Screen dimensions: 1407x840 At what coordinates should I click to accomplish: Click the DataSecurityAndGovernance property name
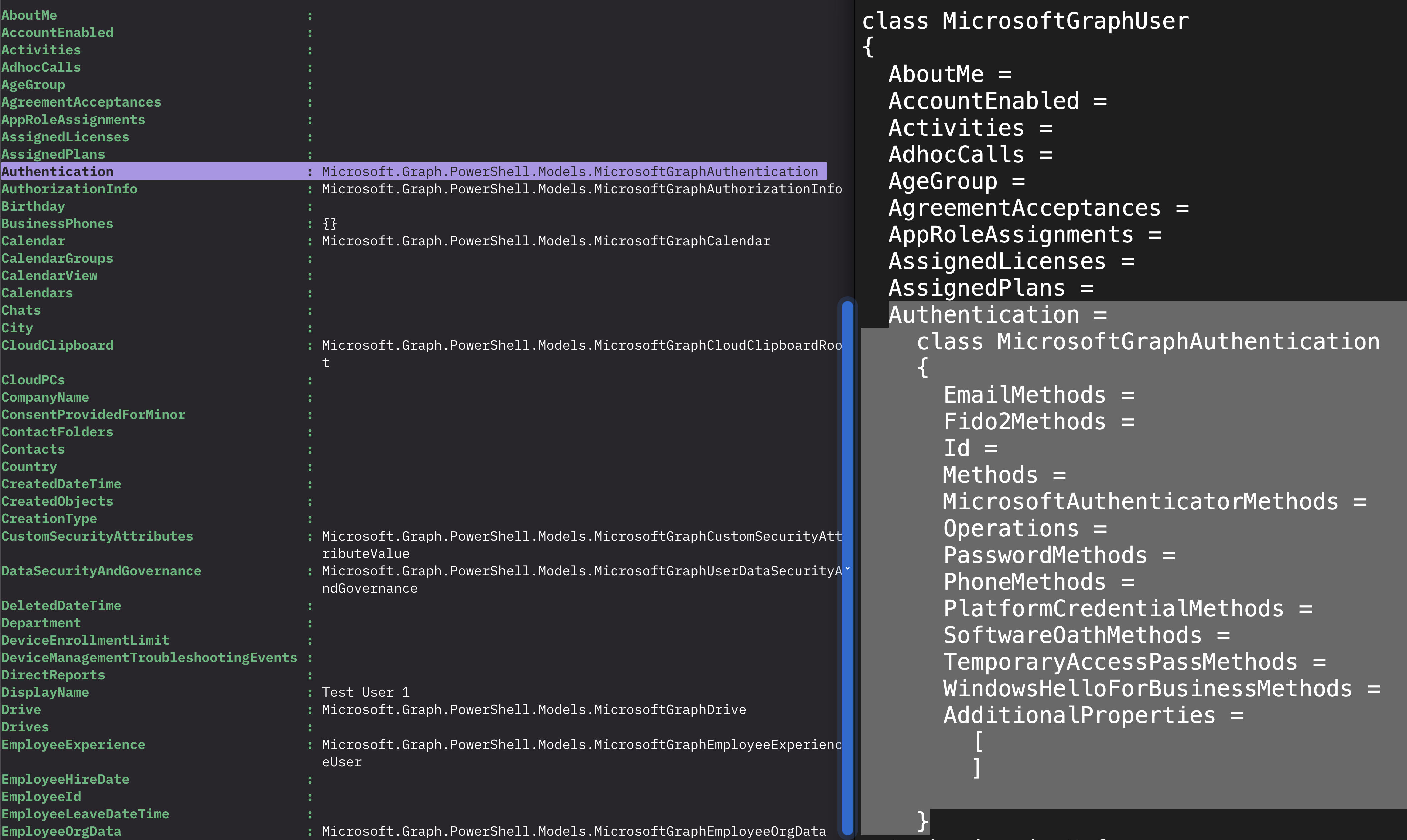pyautogui.click(x=101, y=571)
